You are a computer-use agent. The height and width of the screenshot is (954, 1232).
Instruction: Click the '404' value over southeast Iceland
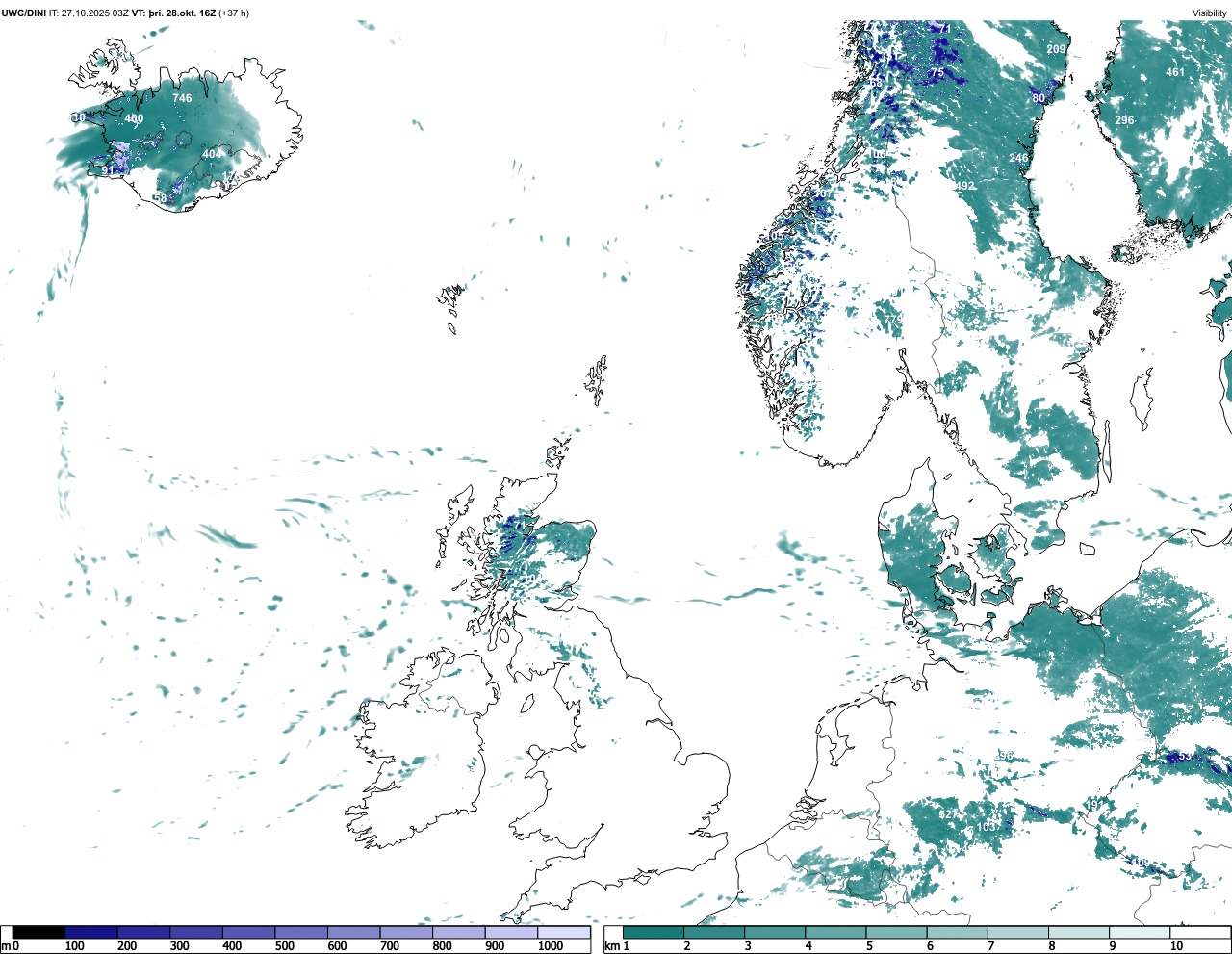212,154
